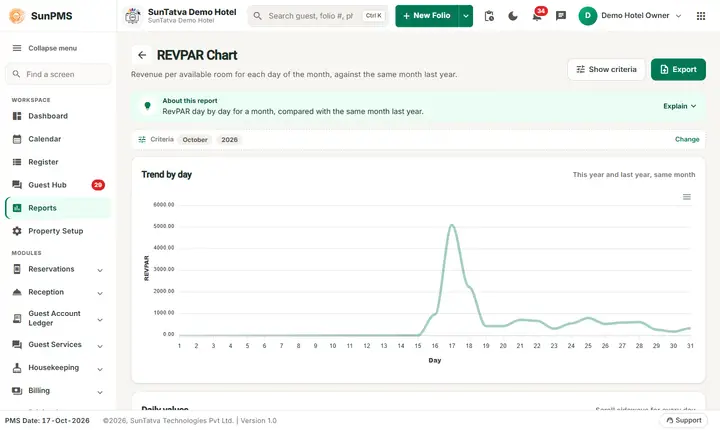Click the D user avatar
This screenshot has height=430, width=720.
click(587, 16)
